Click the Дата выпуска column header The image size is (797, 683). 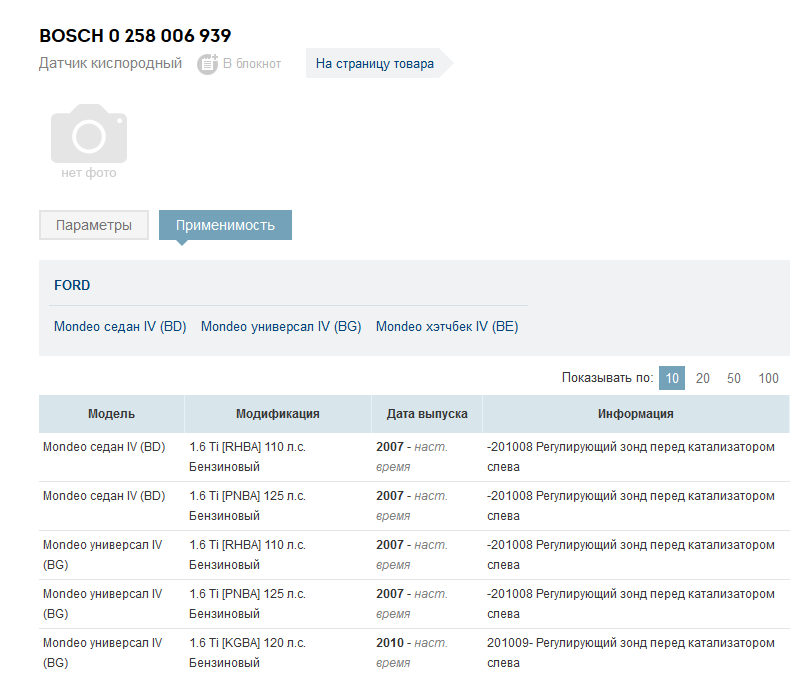[x=427, y=414]
